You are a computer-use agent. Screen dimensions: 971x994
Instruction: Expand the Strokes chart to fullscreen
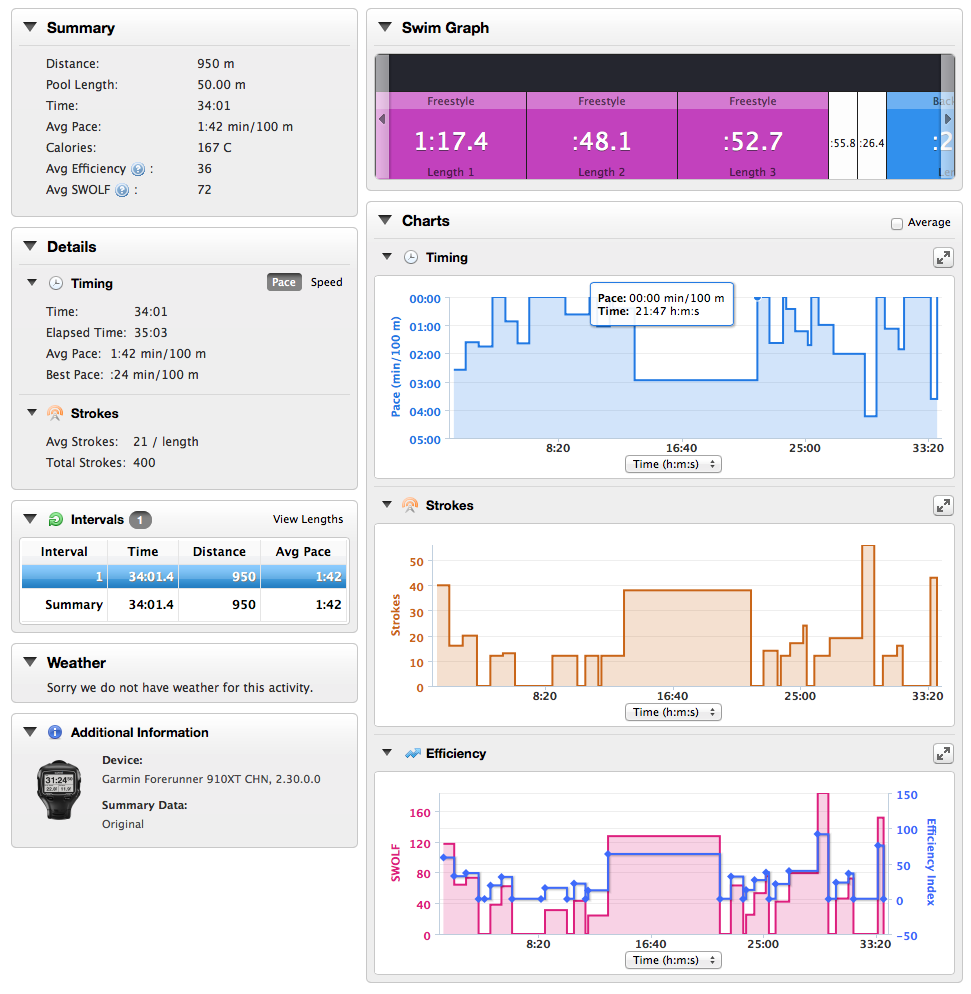point(943,505)
